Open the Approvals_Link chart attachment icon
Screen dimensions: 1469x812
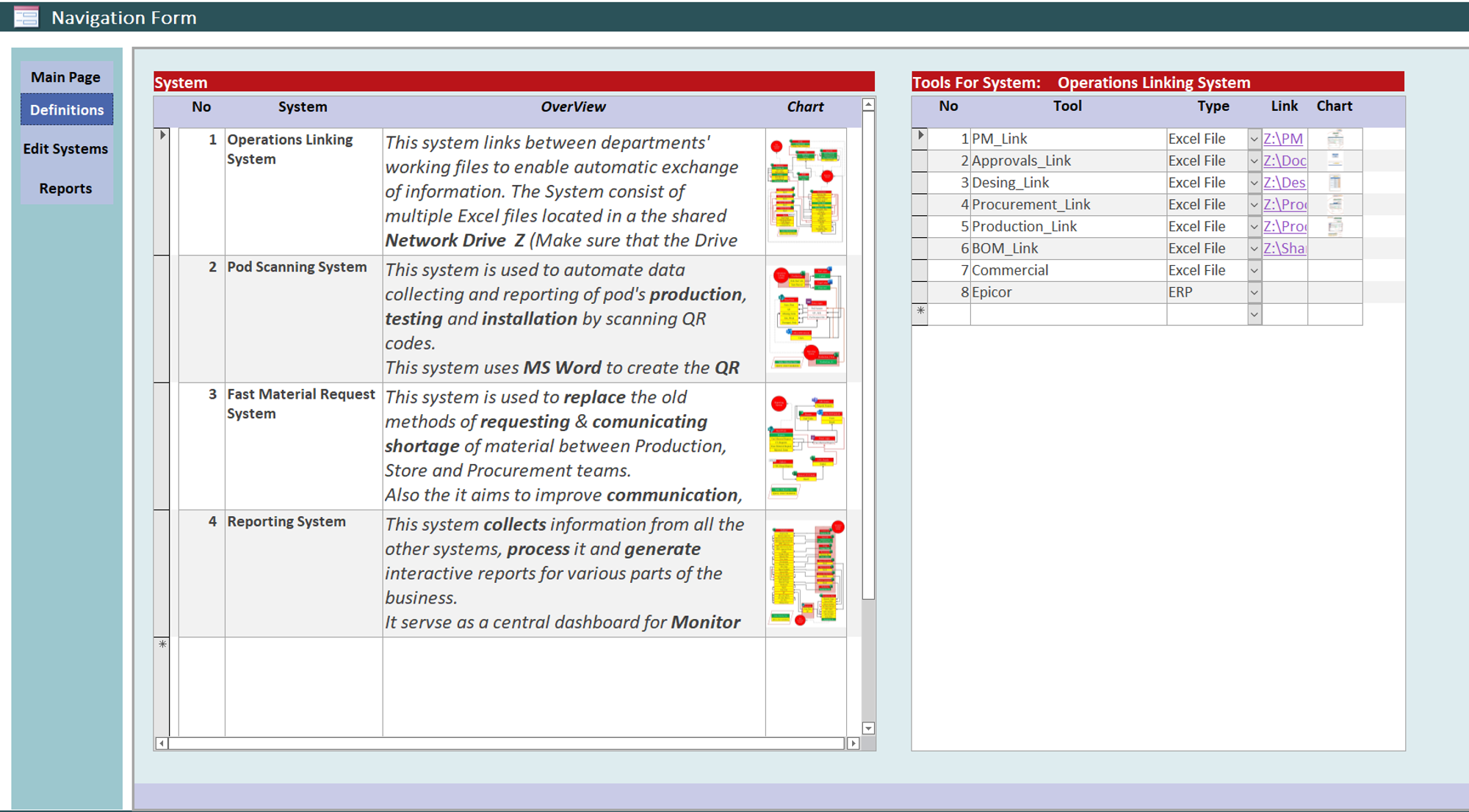(1335, 160)
